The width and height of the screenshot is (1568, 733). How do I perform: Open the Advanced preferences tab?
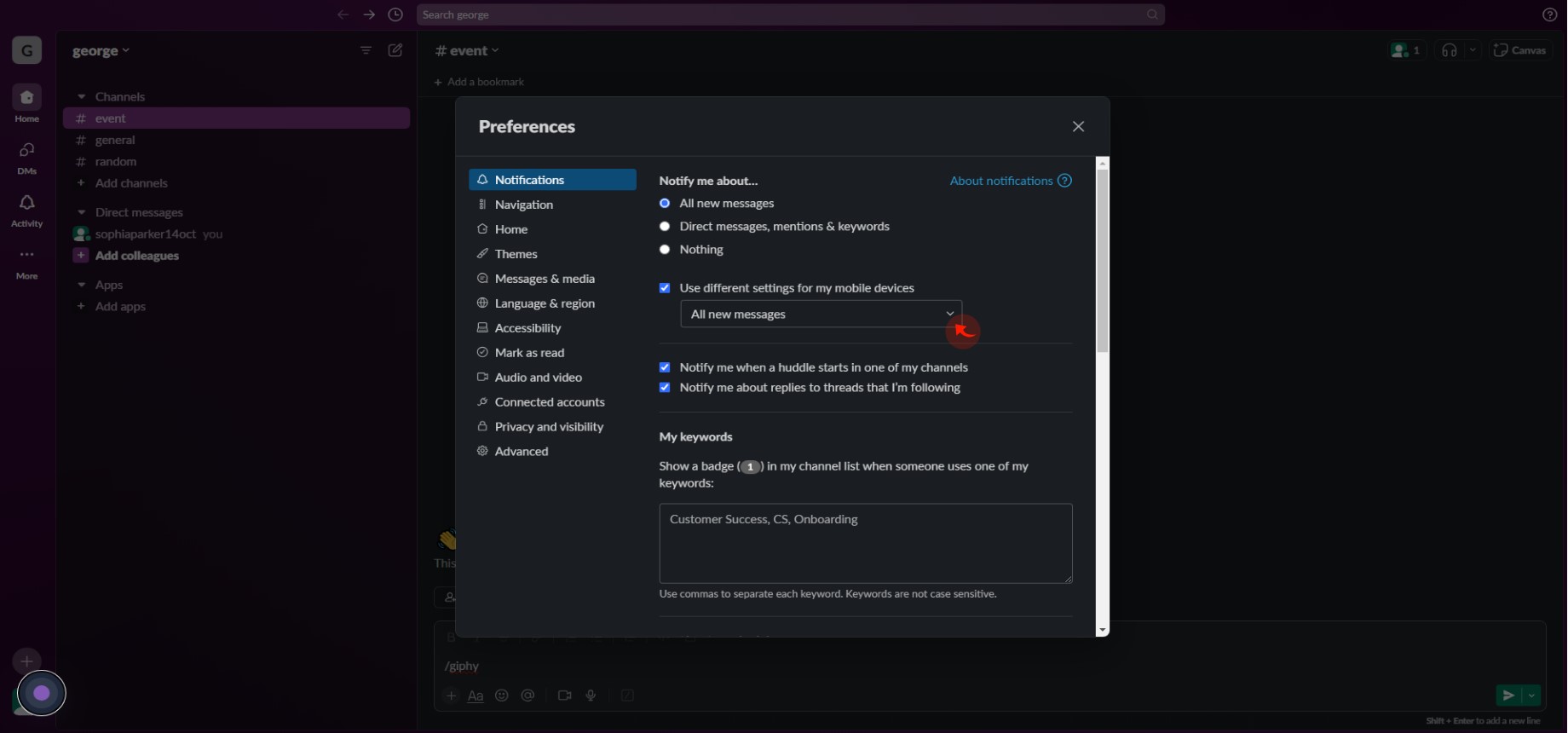[552, 452]
